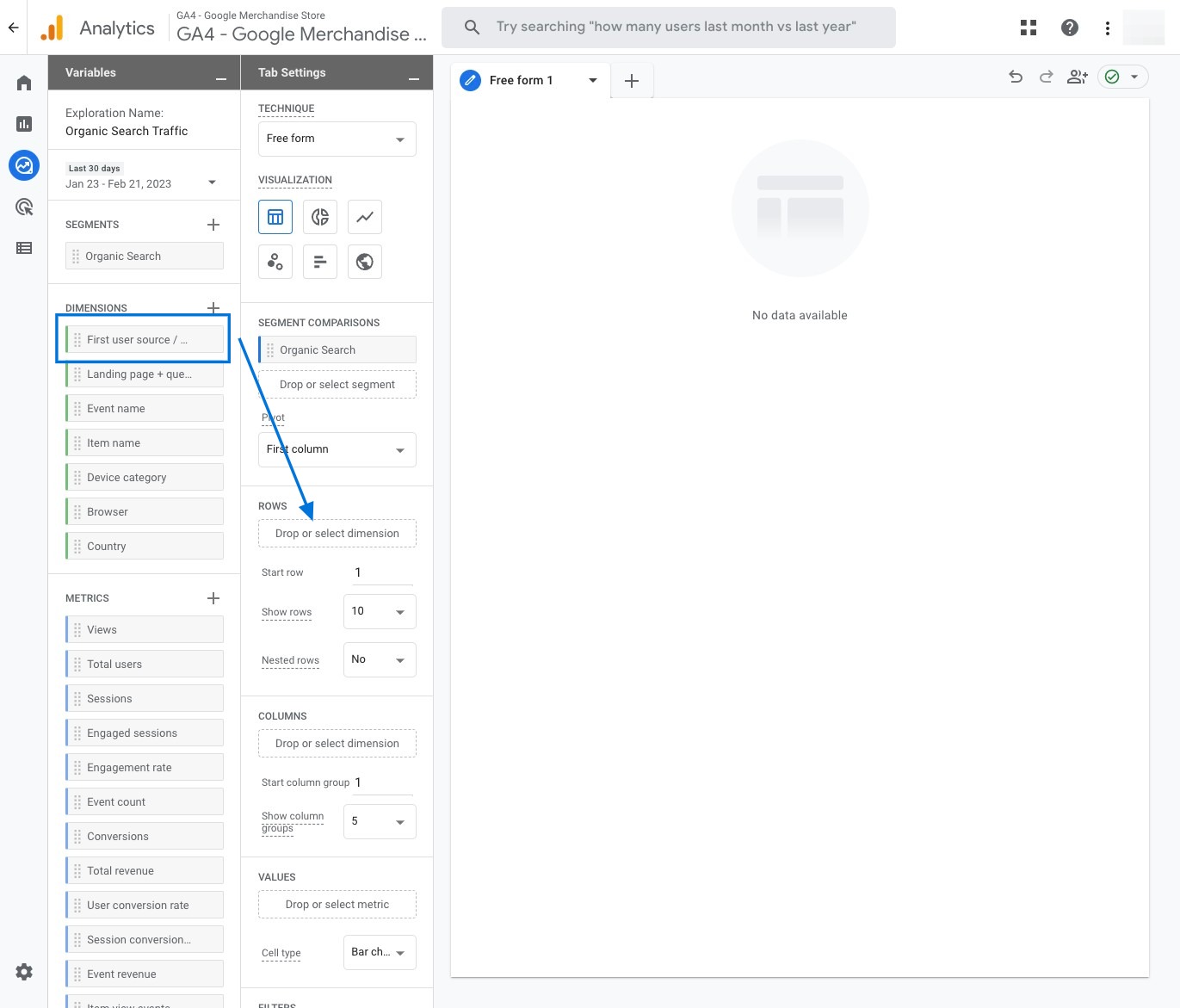1180x1008 pixels.
Task: Undo the last change
Action: tap(1016, 77)
